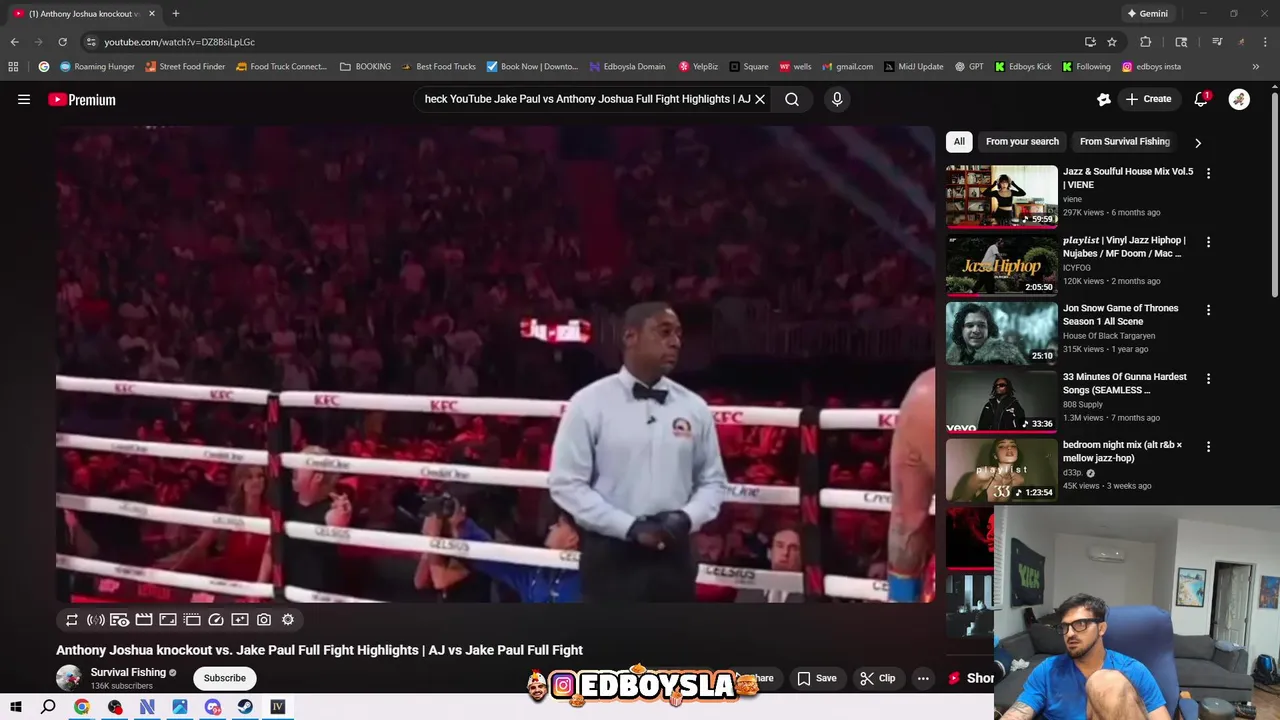Screen dimensions: 1280x720
Task: Toggle cinema mode clapperboard icon
Action: (144, 620)
